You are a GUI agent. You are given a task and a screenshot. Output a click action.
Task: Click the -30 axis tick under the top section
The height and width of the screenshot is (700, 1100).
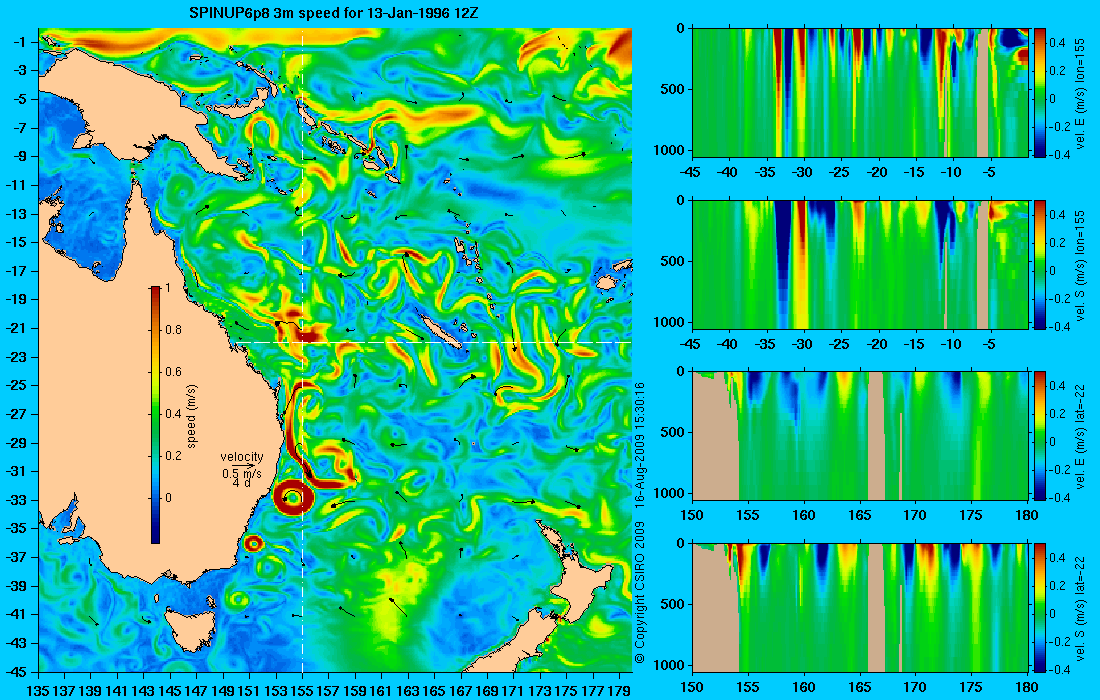803,173
